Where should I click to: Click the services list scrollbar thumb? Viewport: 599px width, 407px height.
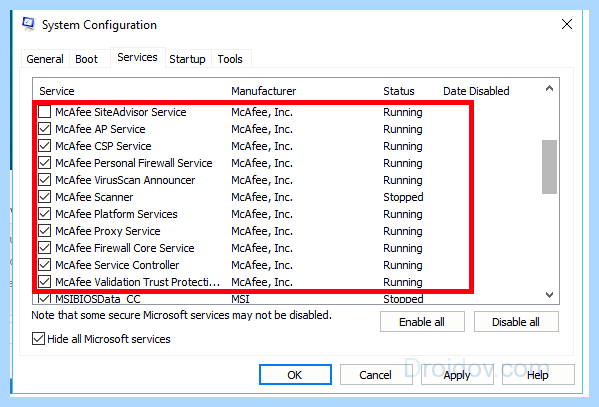click(549, 167)
